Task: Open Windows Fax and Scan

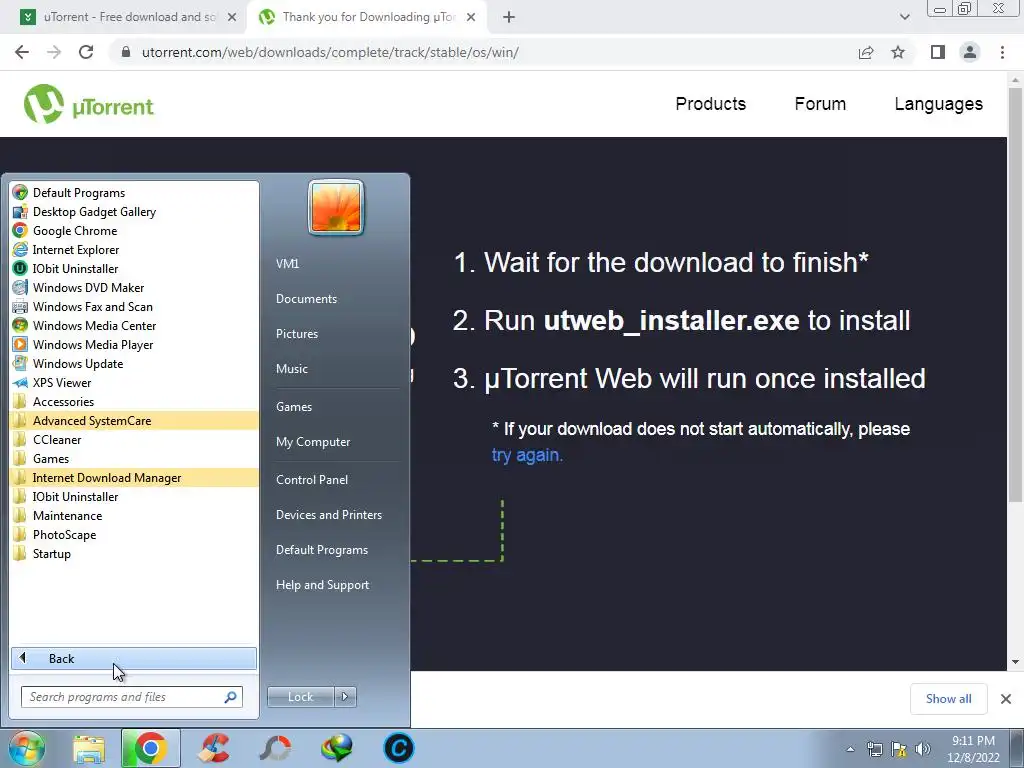Action: click(x=134, y=306)
